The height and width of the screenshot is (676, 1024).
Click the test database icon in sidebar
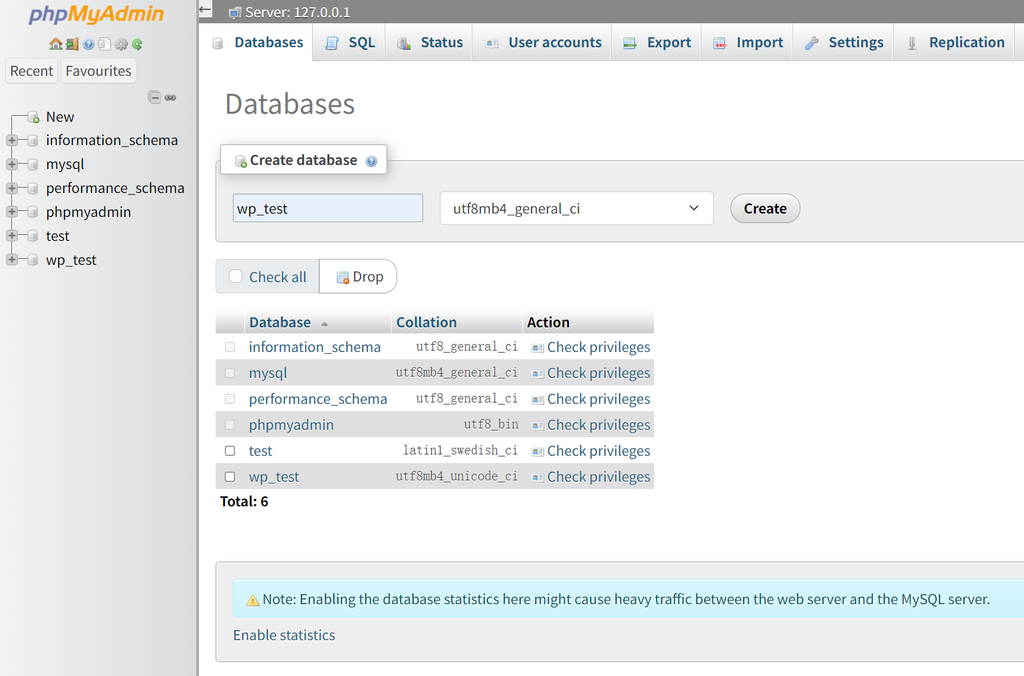click(x=33, y=236)
